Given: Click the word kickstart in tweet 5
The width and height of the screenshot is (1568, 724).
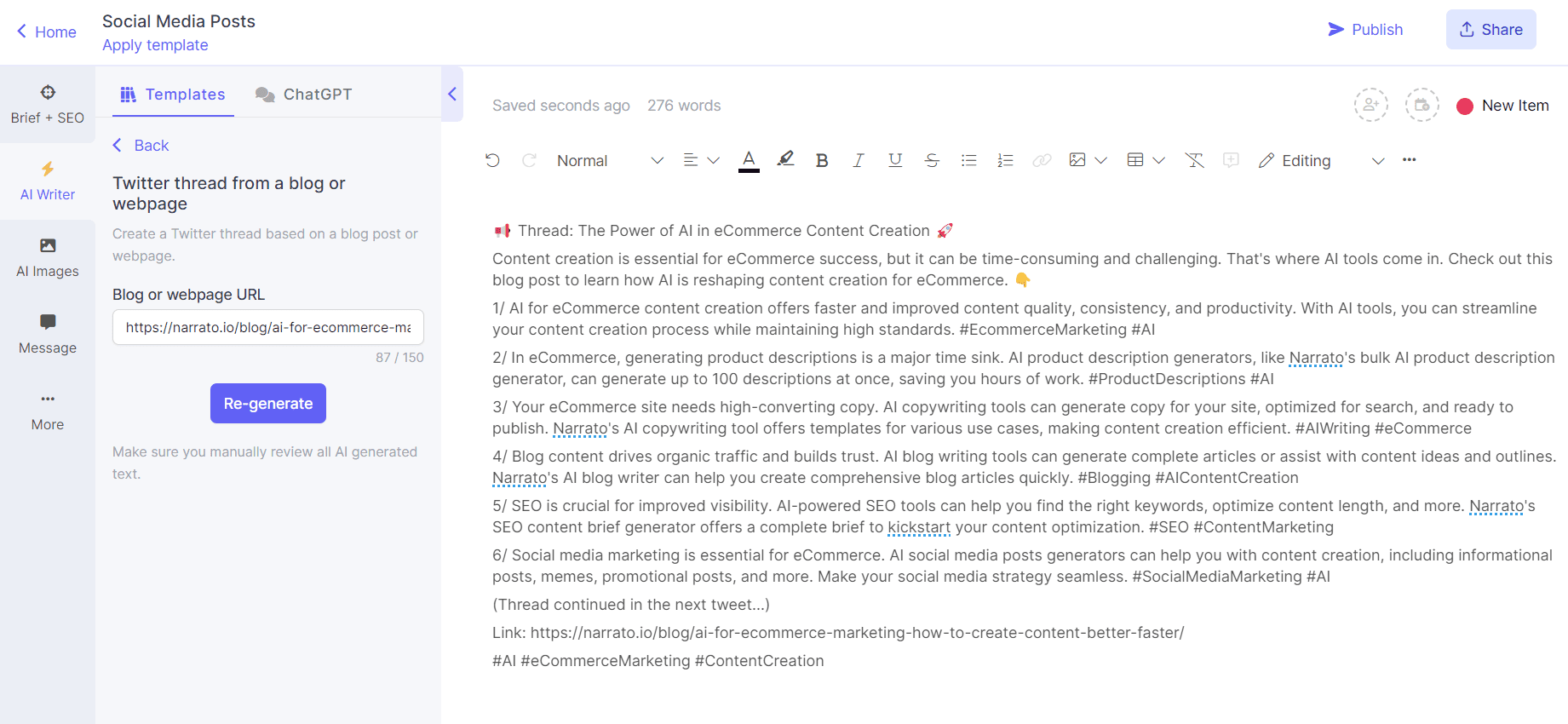Looking at the screenshot, I should (919, 527).
